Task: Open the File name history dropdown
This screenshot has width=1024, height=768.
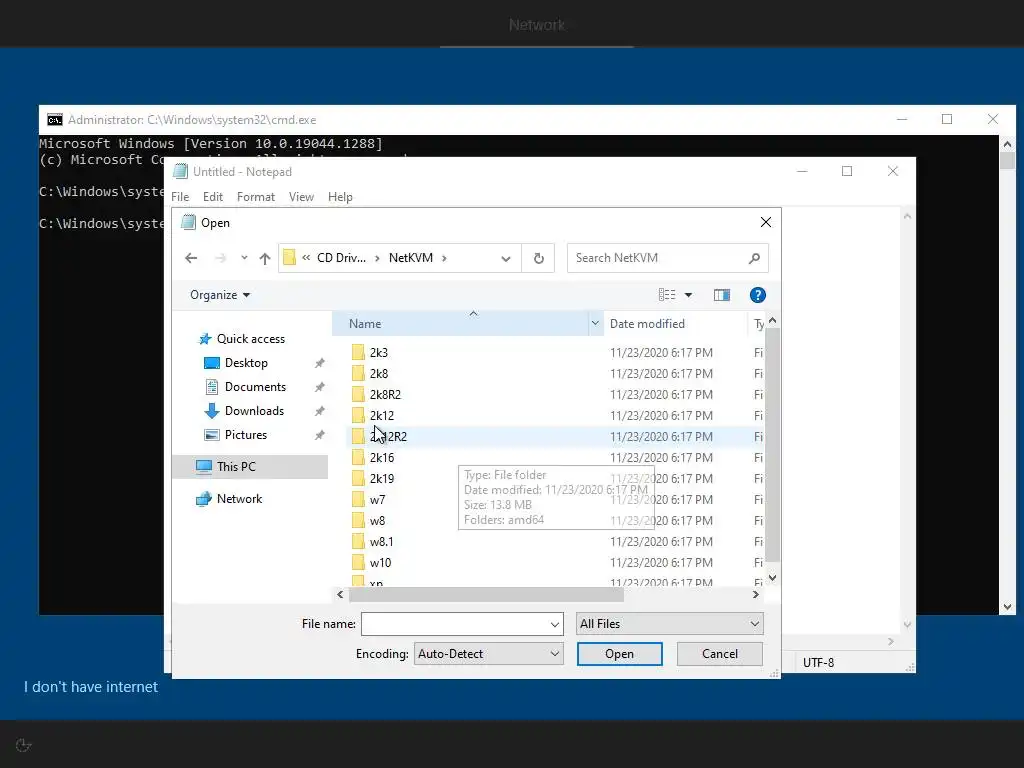Action: point(554,624)
